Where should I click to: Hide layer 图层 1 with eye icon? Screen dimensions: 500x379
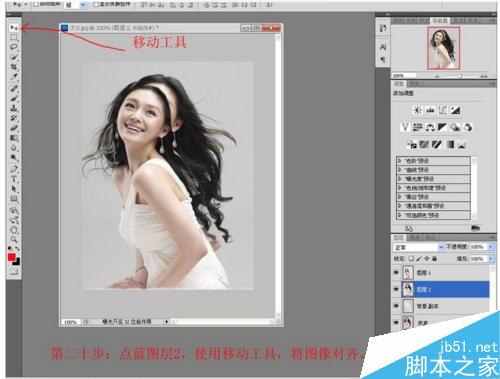pyautogui.click(x=396, y=273)
